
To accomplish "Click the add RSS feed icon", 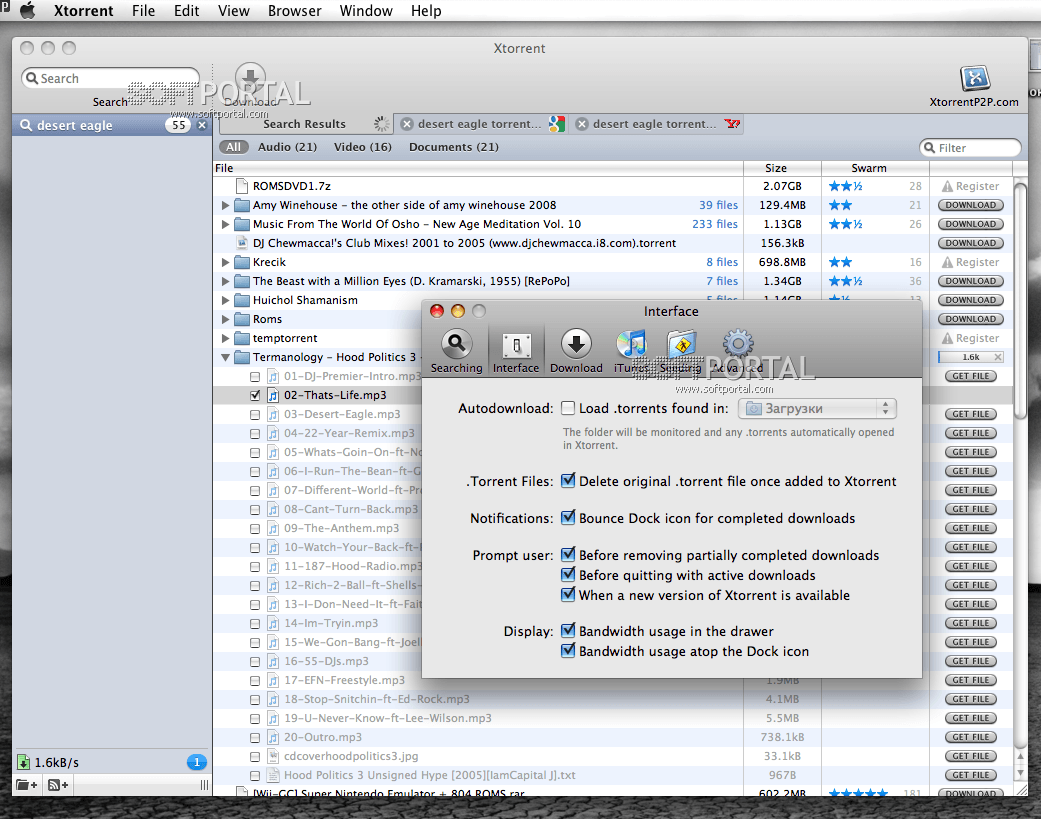I will click(58, 785).
